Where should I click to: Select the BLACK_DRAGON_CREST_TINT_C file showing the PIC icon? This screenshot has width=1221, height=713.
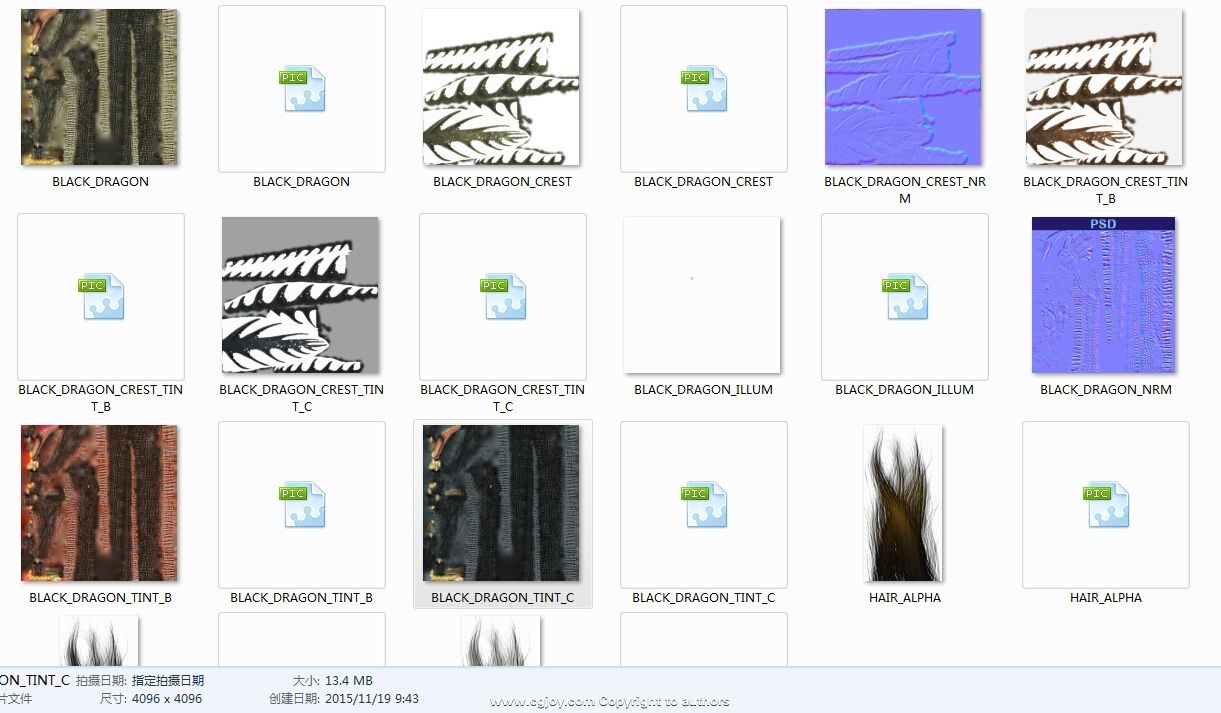click(503, 297)
